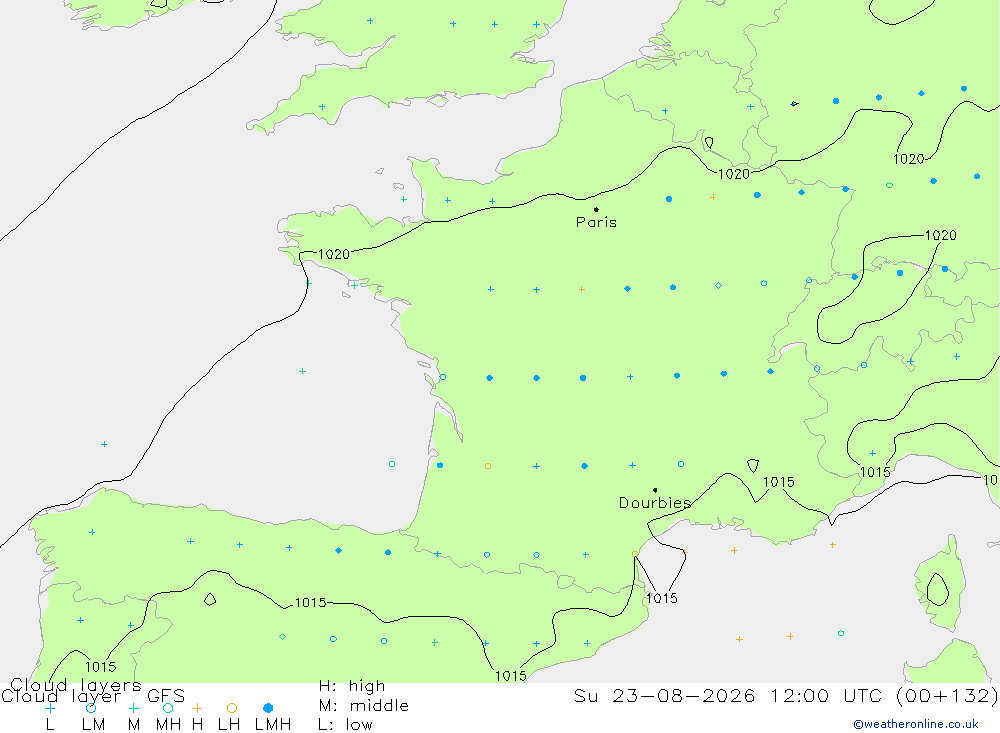Viewport: 1000px width, 733px height.
Task: Click the black Paris city marker dot
Action: point(596,209)
